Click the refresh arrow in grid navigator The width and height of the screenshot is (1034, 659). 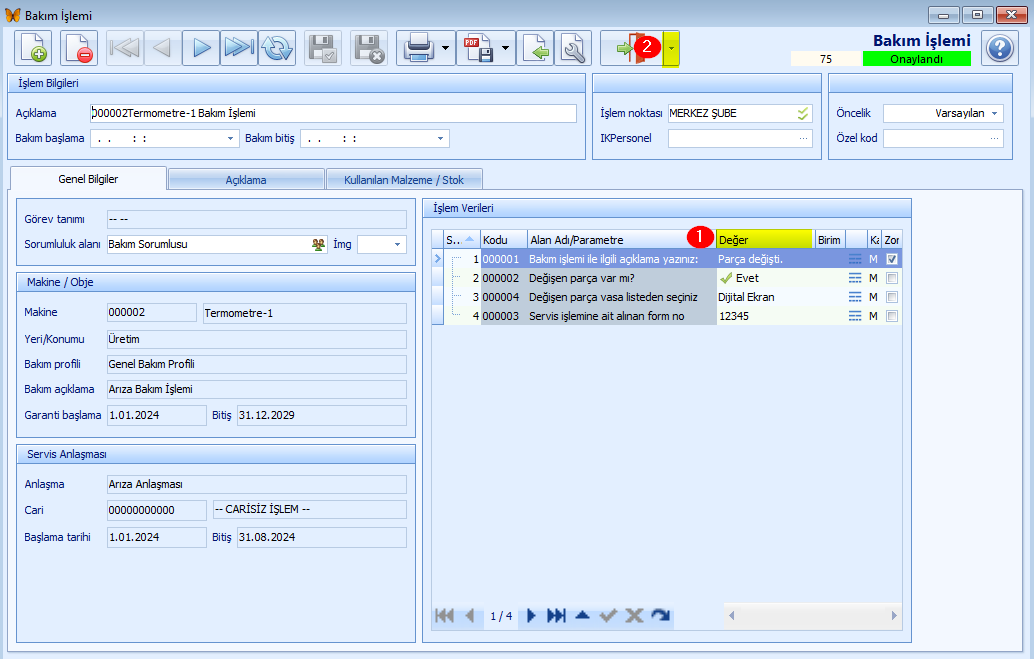pyautogui.click(x=660, y=616)
